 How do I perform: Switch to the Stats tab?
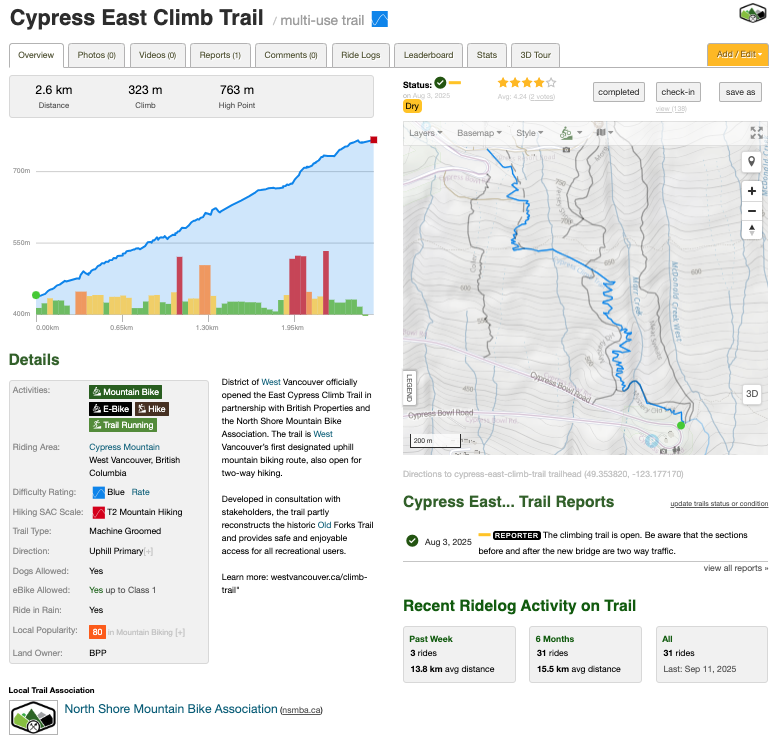487,55
